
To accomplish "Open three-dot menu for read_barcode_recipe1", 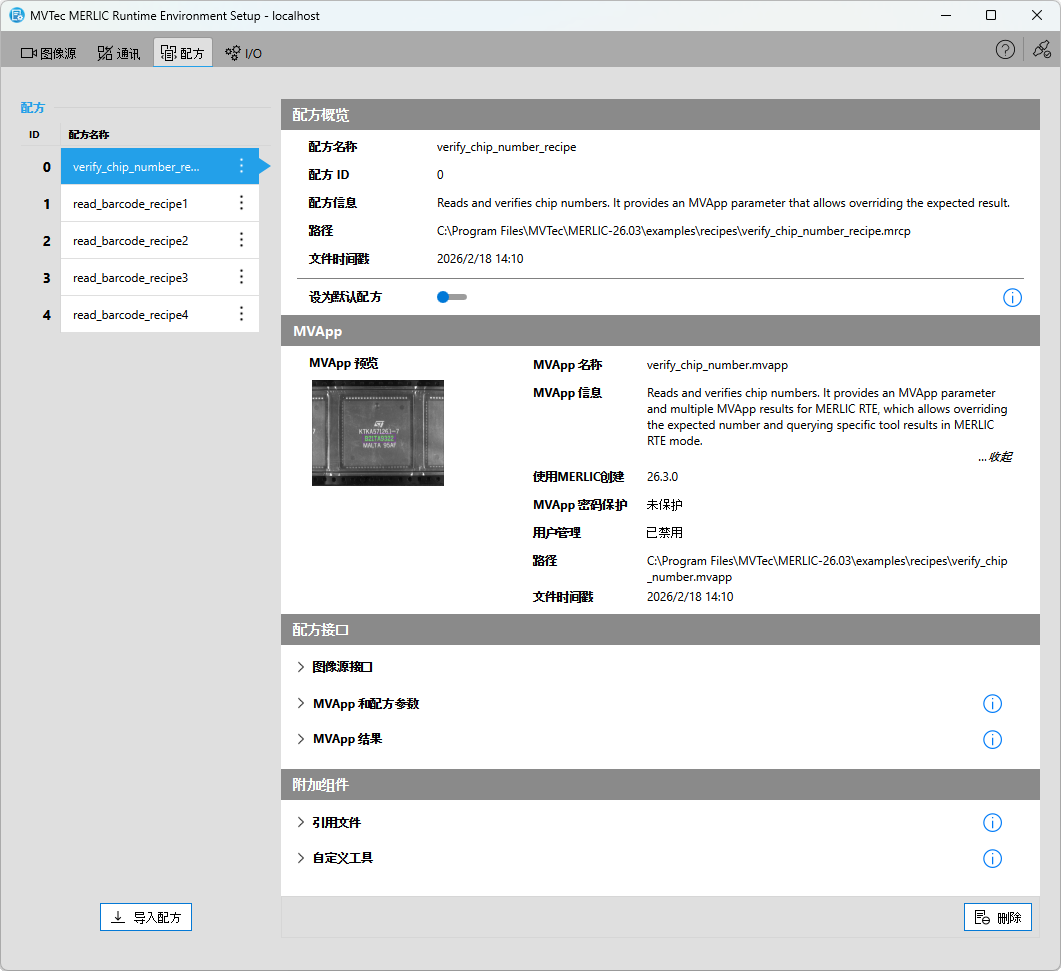I will coord(241,203).
